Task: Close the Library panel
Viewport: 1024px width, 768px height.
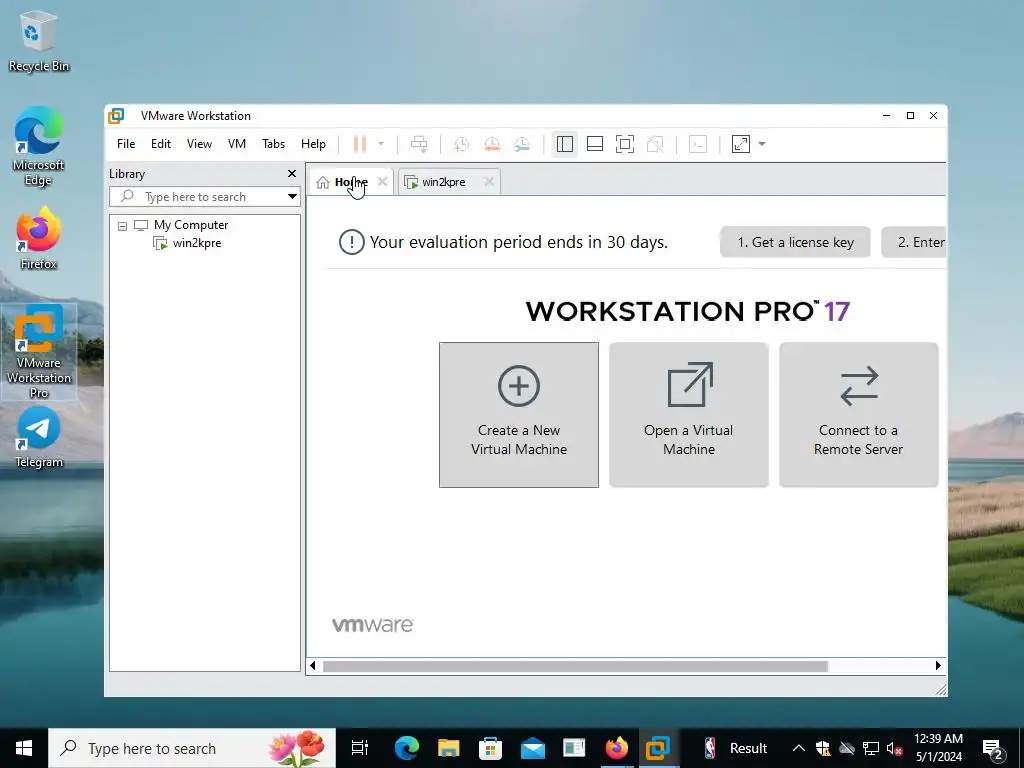Action: pyautogui.click(x=292, y=174)
